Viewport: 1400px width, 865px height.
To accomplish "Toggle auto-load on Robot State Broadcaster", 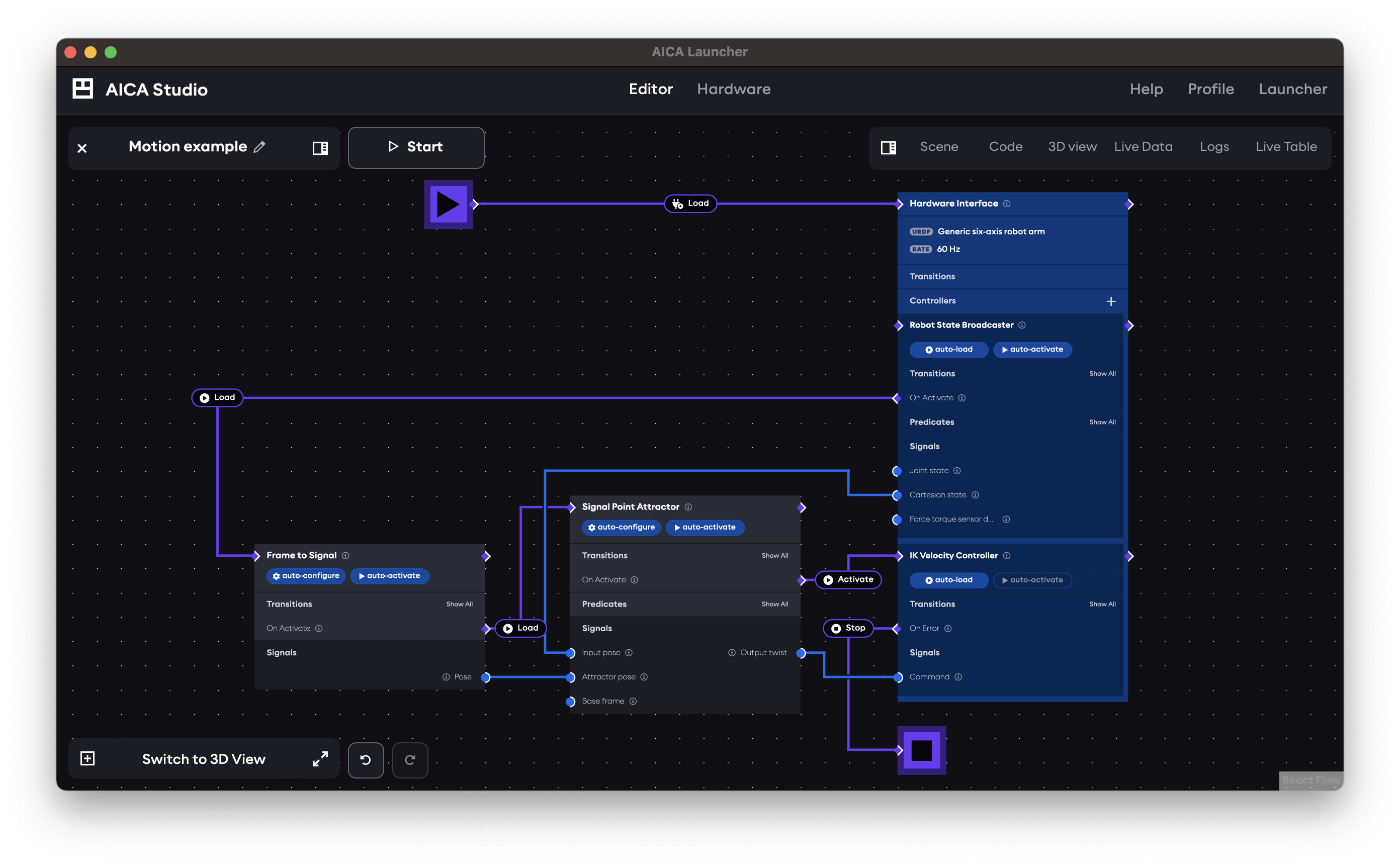I will [x=949, y=350].
